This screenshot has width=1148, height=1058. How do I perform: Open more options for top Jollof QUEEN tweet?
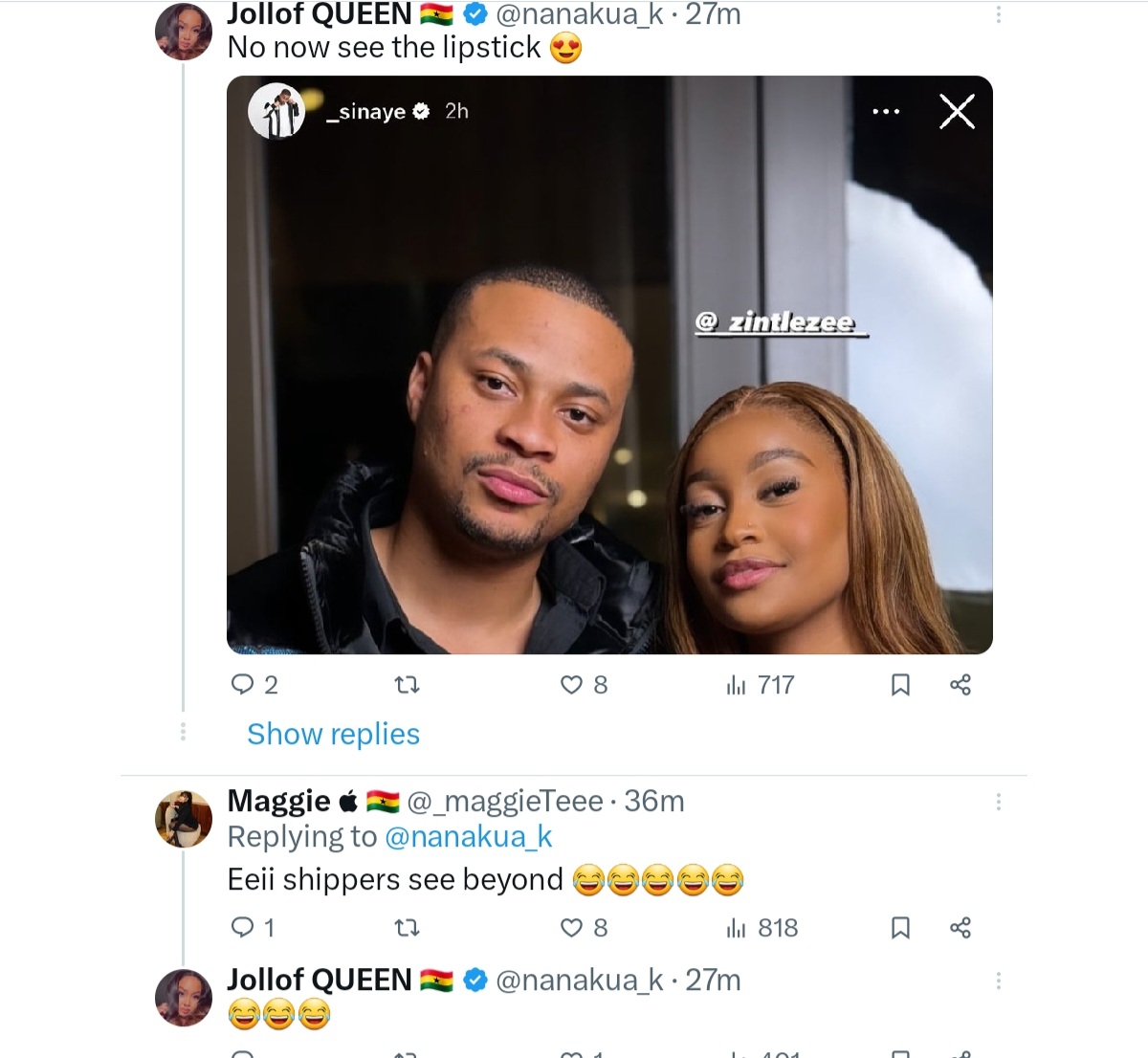tap(999, 14)
